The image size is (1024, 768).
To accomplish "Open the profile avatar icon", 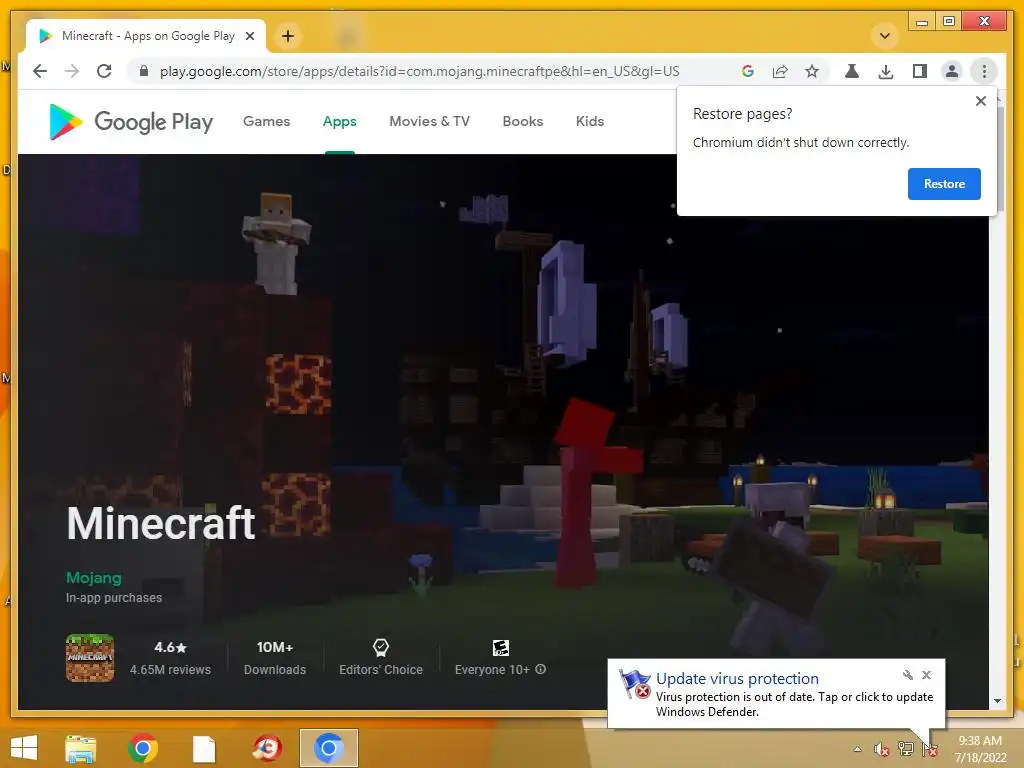I will (952, 71).
